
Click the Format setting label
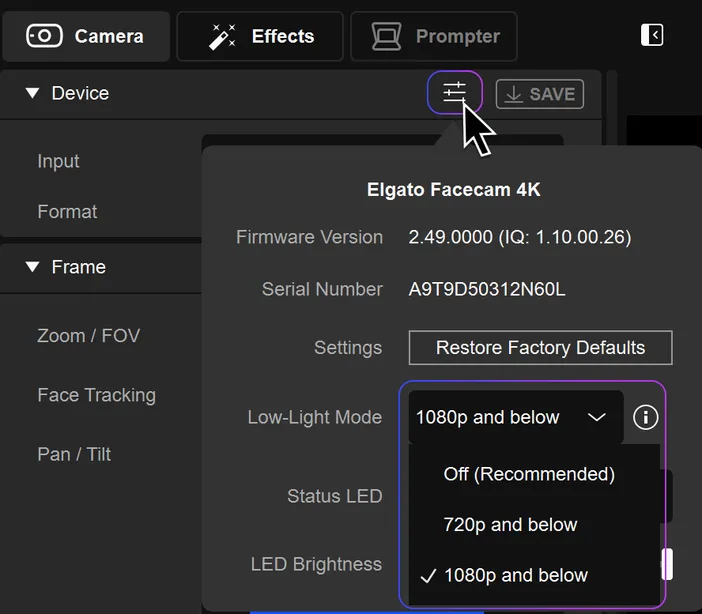coord(67,211)
